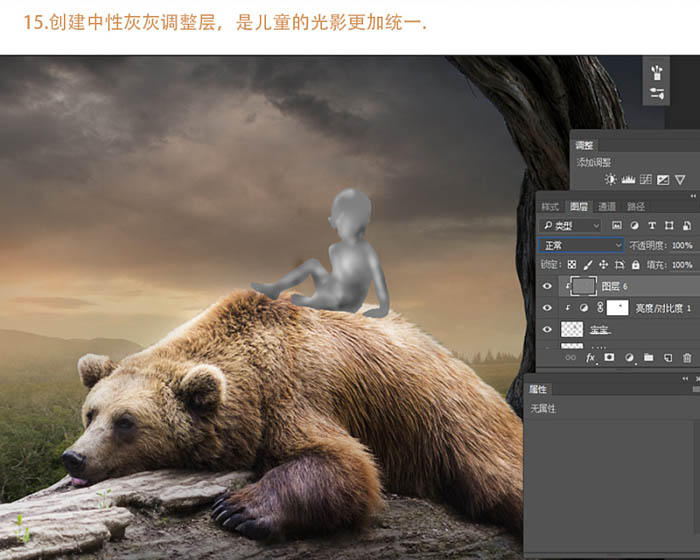Switch to the 路径 tab

pos(636,206)
